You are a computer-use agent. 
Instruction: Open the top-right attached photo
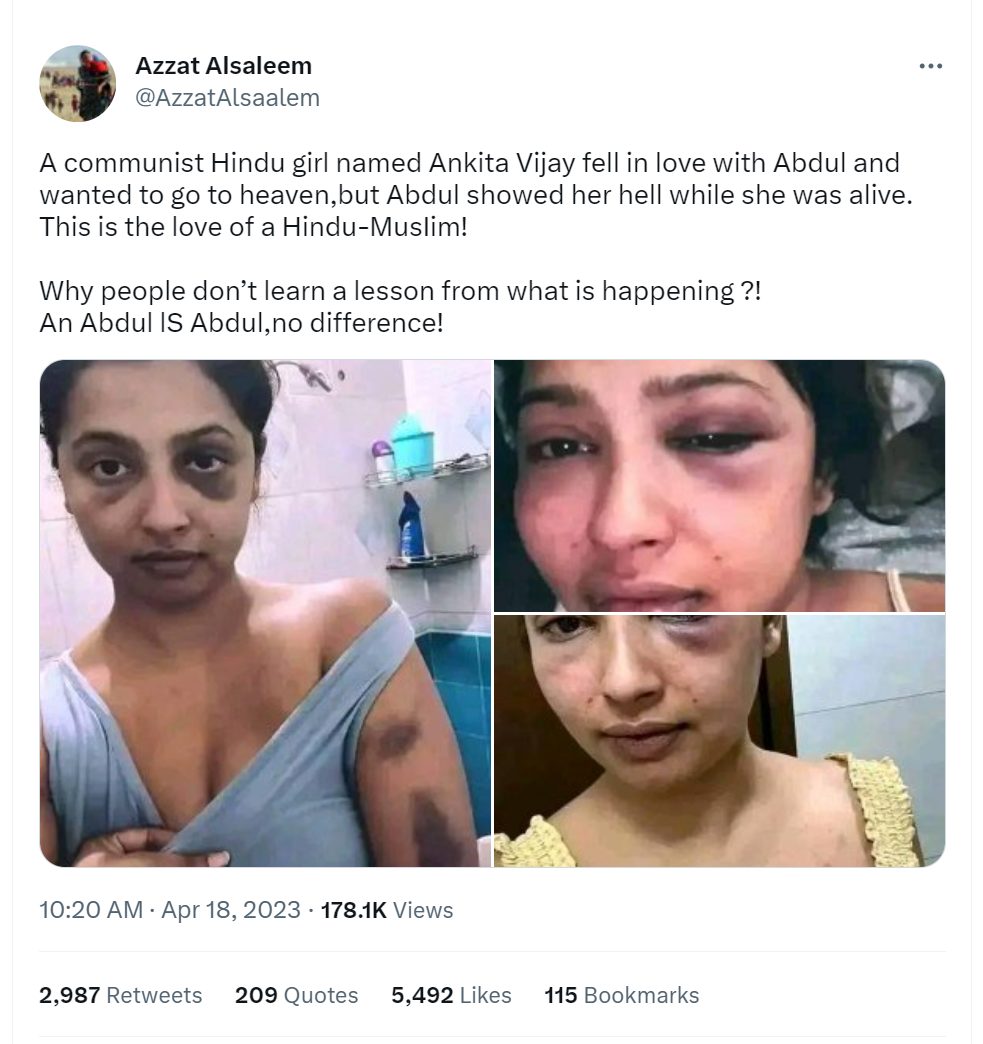point(719,485)
